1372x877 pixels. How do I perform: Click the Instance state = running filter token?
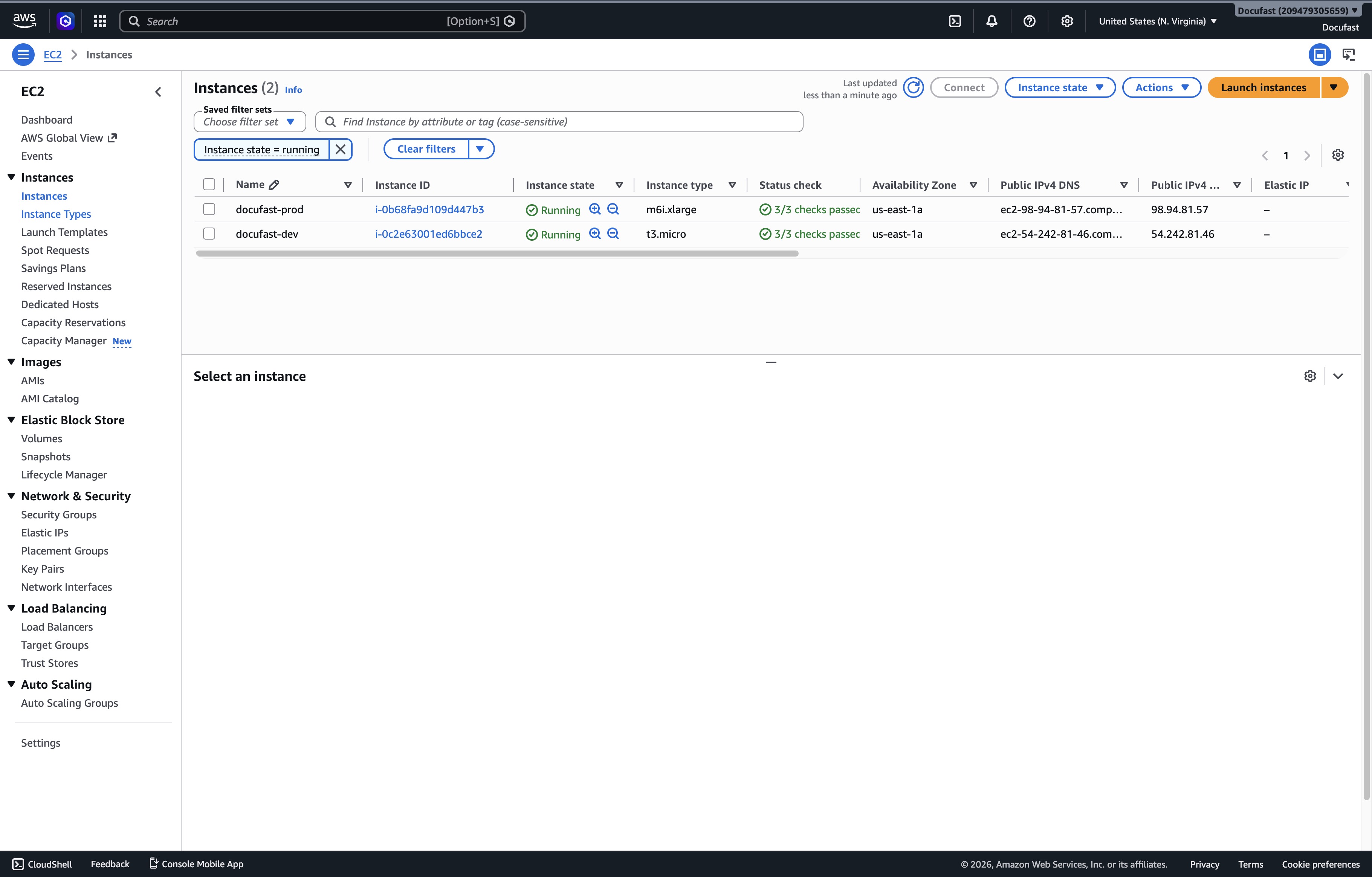[x=261, y=149]
